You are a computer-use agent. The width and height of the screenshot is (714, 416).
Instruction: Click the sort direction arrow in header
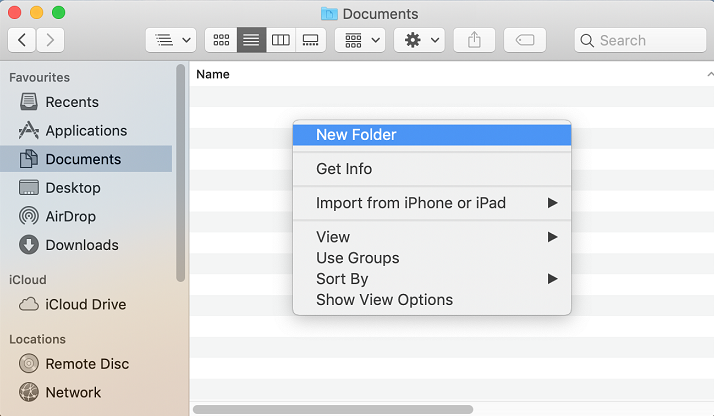[710, 74]
